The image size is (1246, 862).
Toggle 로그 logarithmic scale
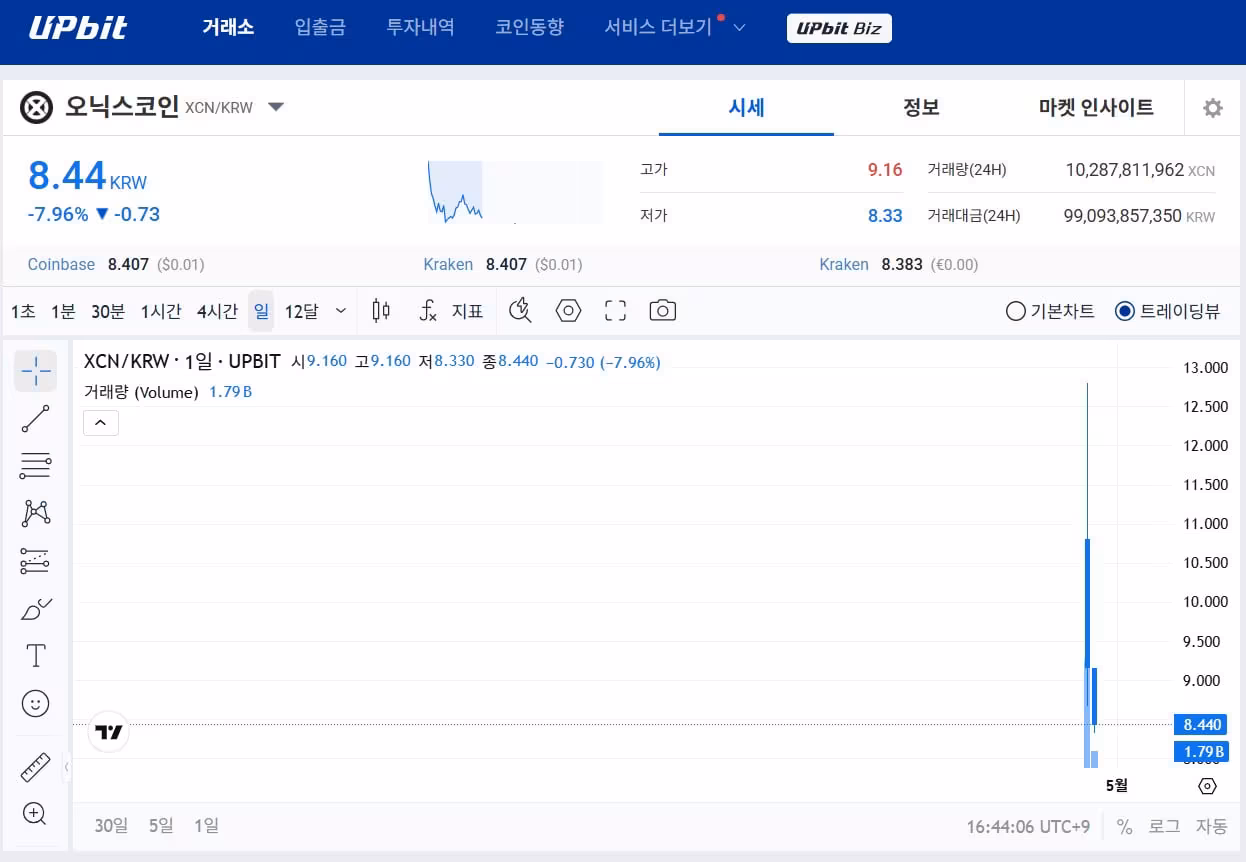point(1163,826)
